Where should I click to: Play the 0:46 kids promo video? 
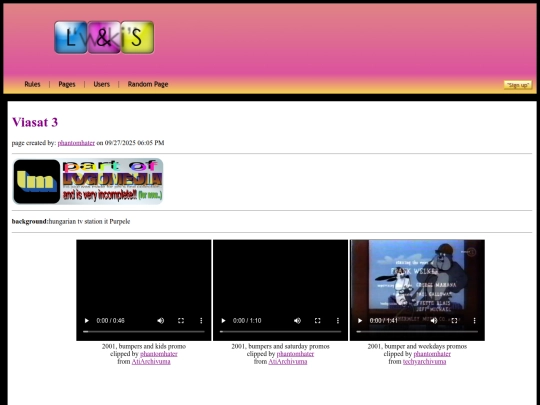pyautogui.click(x=86, y=321)
